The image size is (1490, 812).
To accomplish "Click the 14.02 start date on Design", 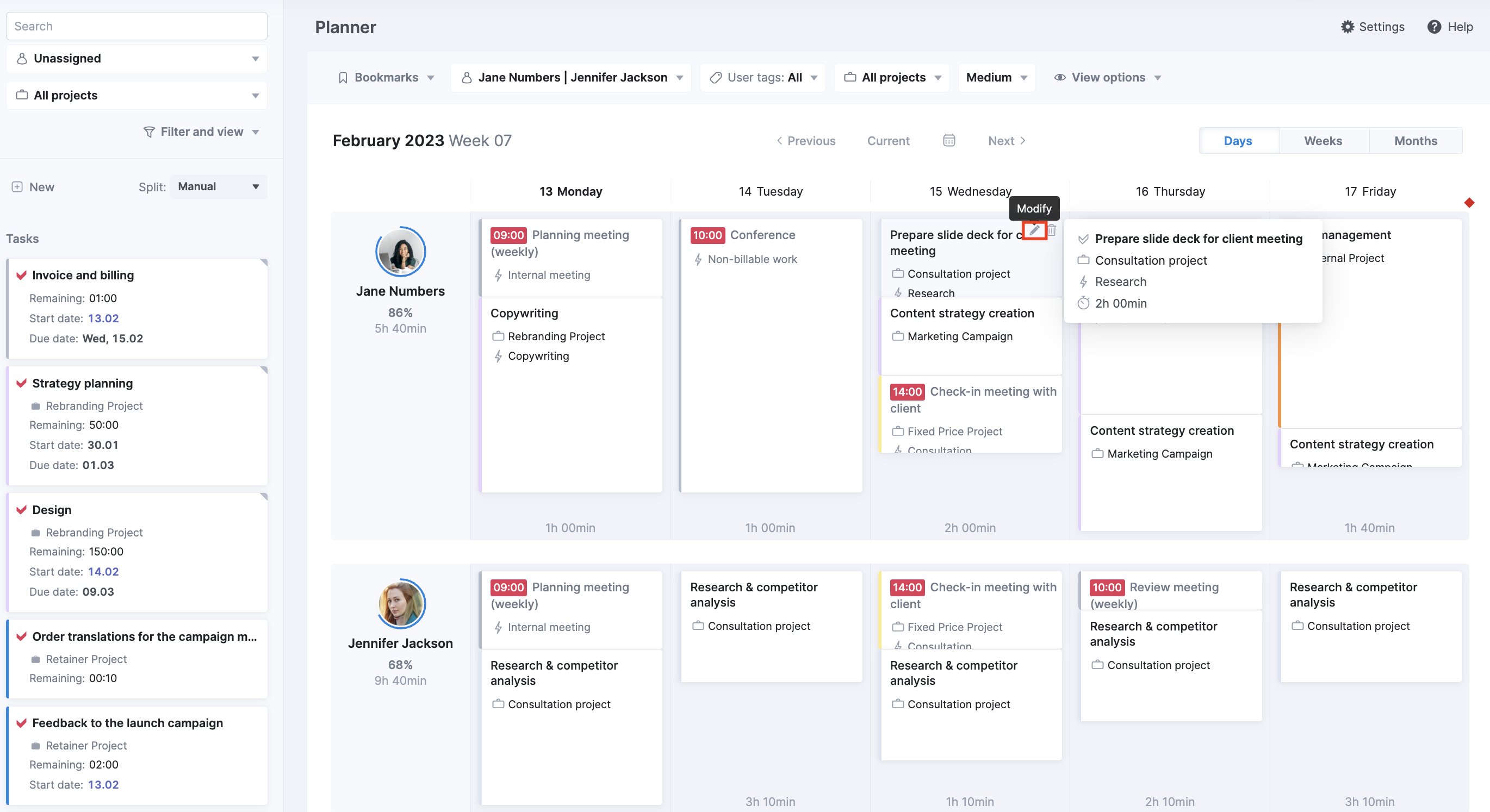I will point(103,572).
